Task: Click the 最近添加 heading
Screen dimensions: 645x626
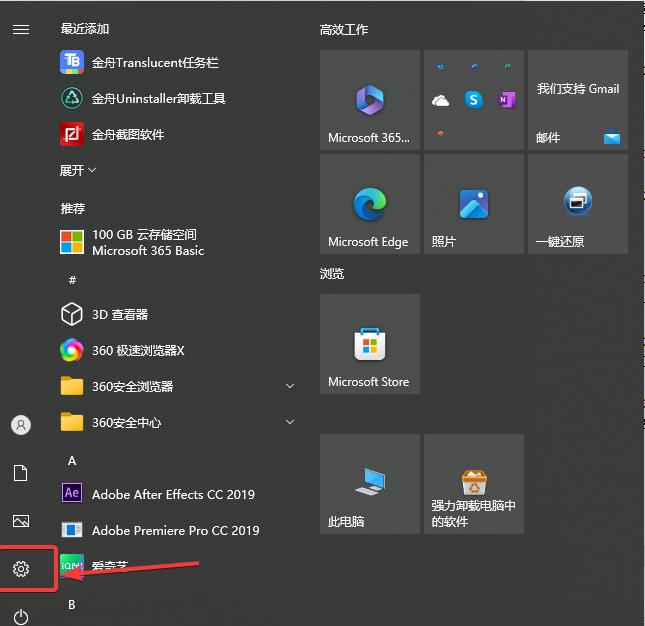Action: (x=85, y=29)
